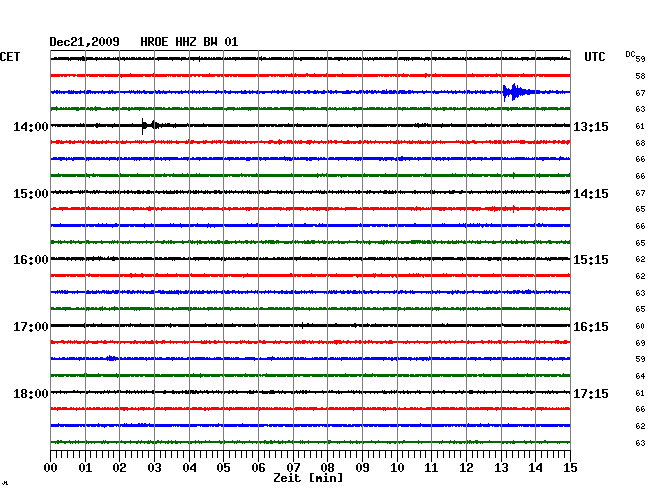
Task: Click the 14 minute axis tick label
Action: [536, 467]
